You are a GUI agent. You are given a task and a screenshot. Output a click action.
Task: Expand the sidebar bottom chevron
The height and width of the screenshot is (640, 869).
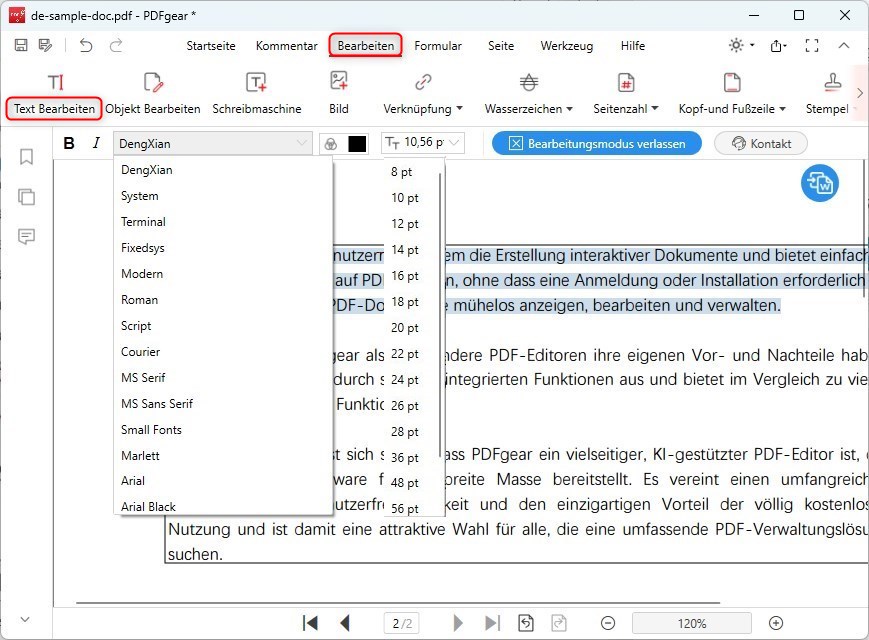(25, 619)
